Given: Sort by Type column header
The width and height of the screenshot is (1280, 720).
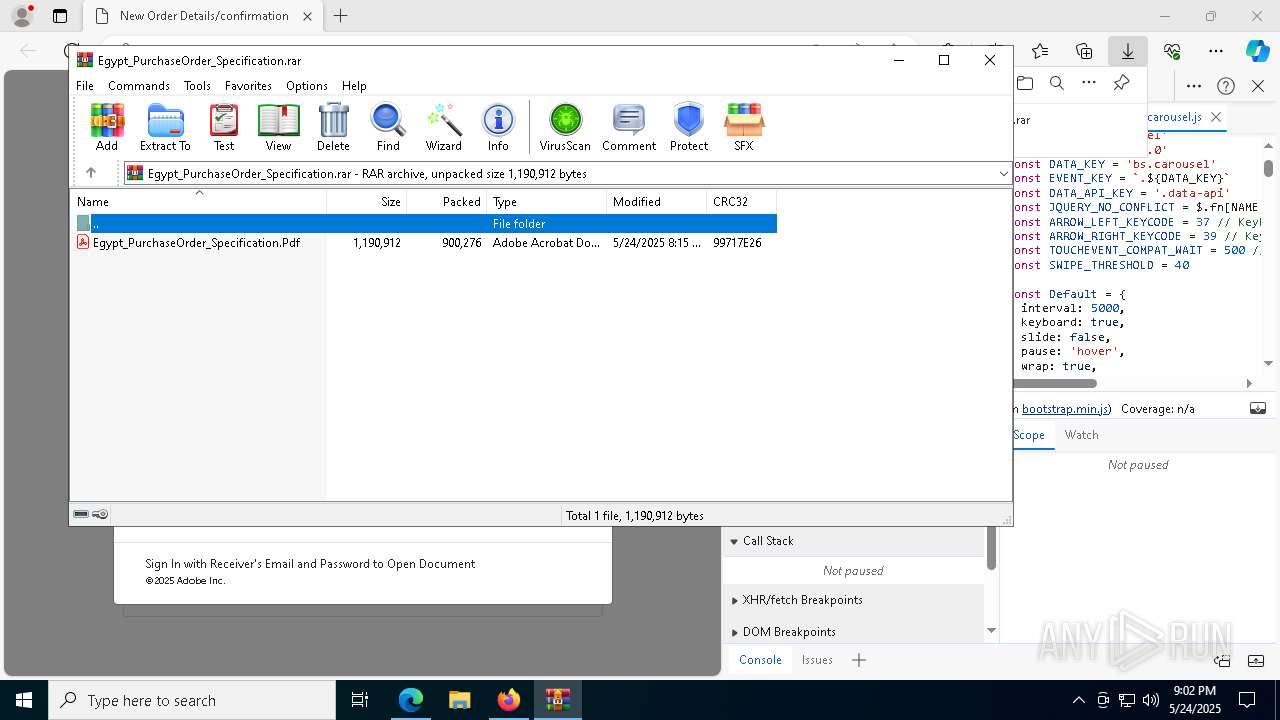Looking at the screenshot, I should click(x=547, y=201).
